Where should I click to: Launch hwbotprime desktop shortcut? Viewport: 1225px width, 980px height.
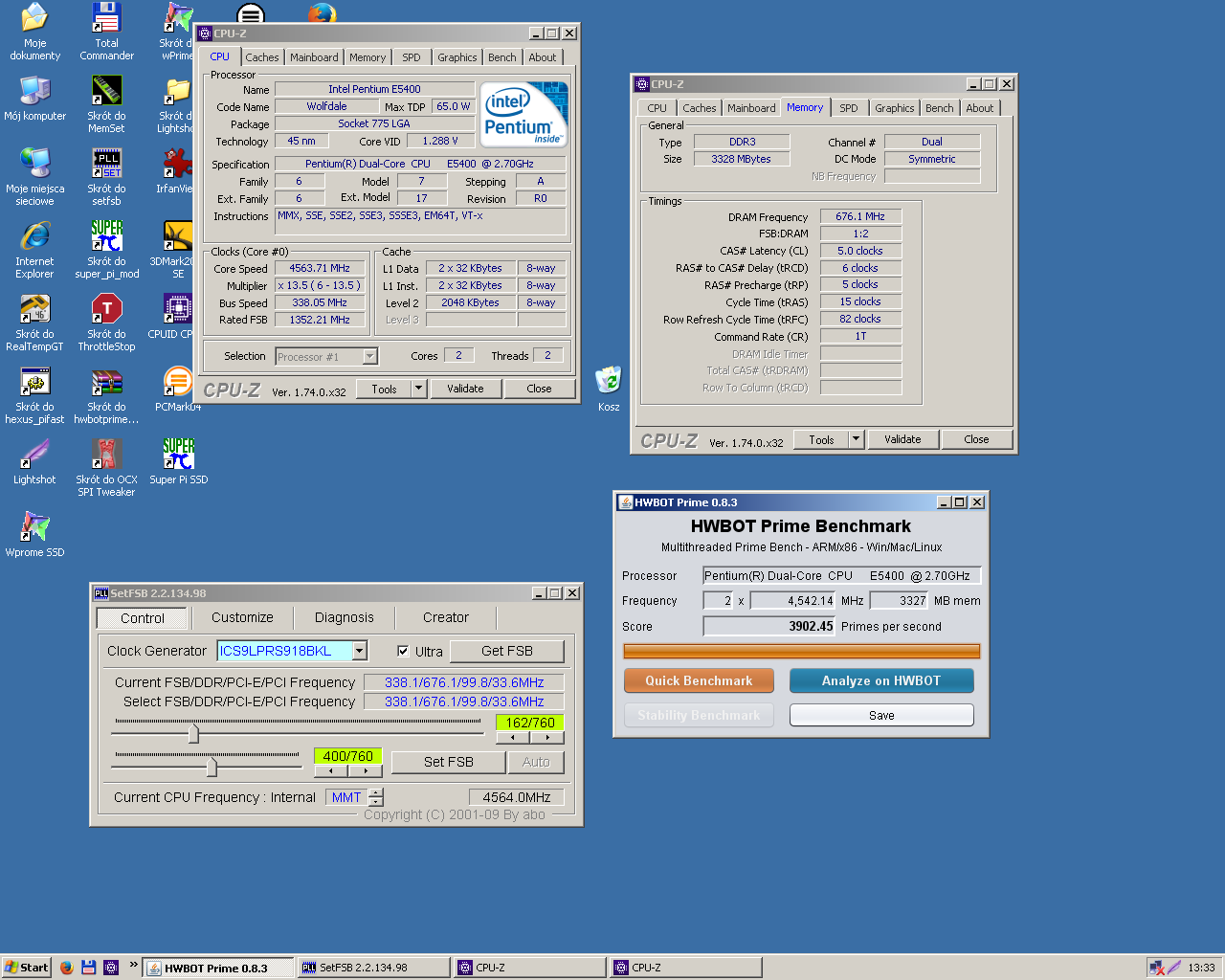[x=106, y=395]
